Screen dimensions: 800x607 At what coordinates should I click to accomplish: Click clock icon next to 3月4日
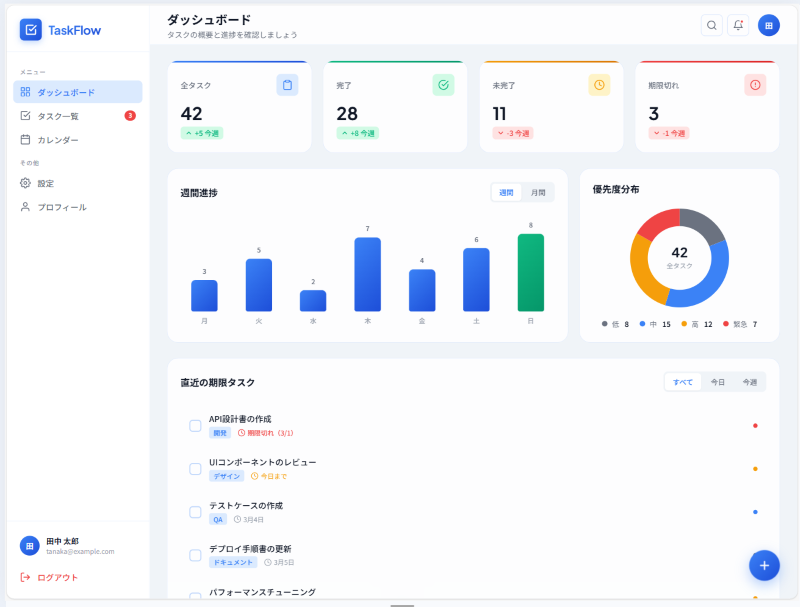pyautogui.click(x=237, y=519)
